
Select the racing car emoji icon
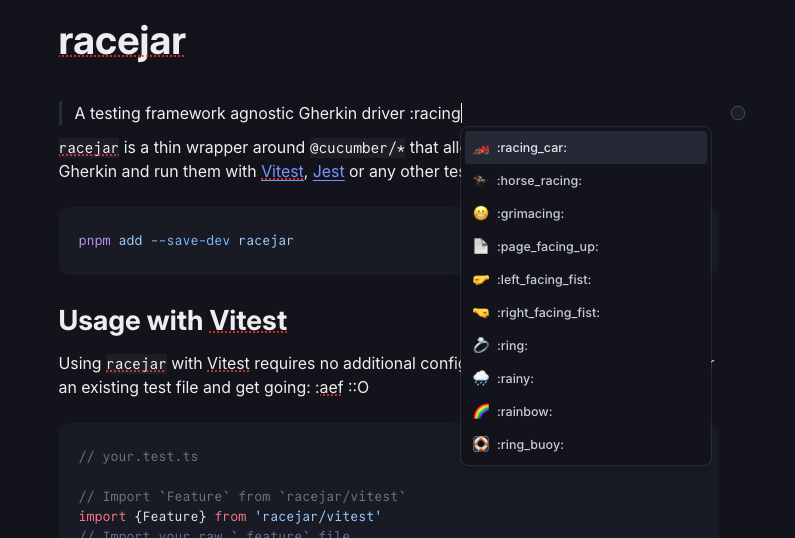point(481,148)
